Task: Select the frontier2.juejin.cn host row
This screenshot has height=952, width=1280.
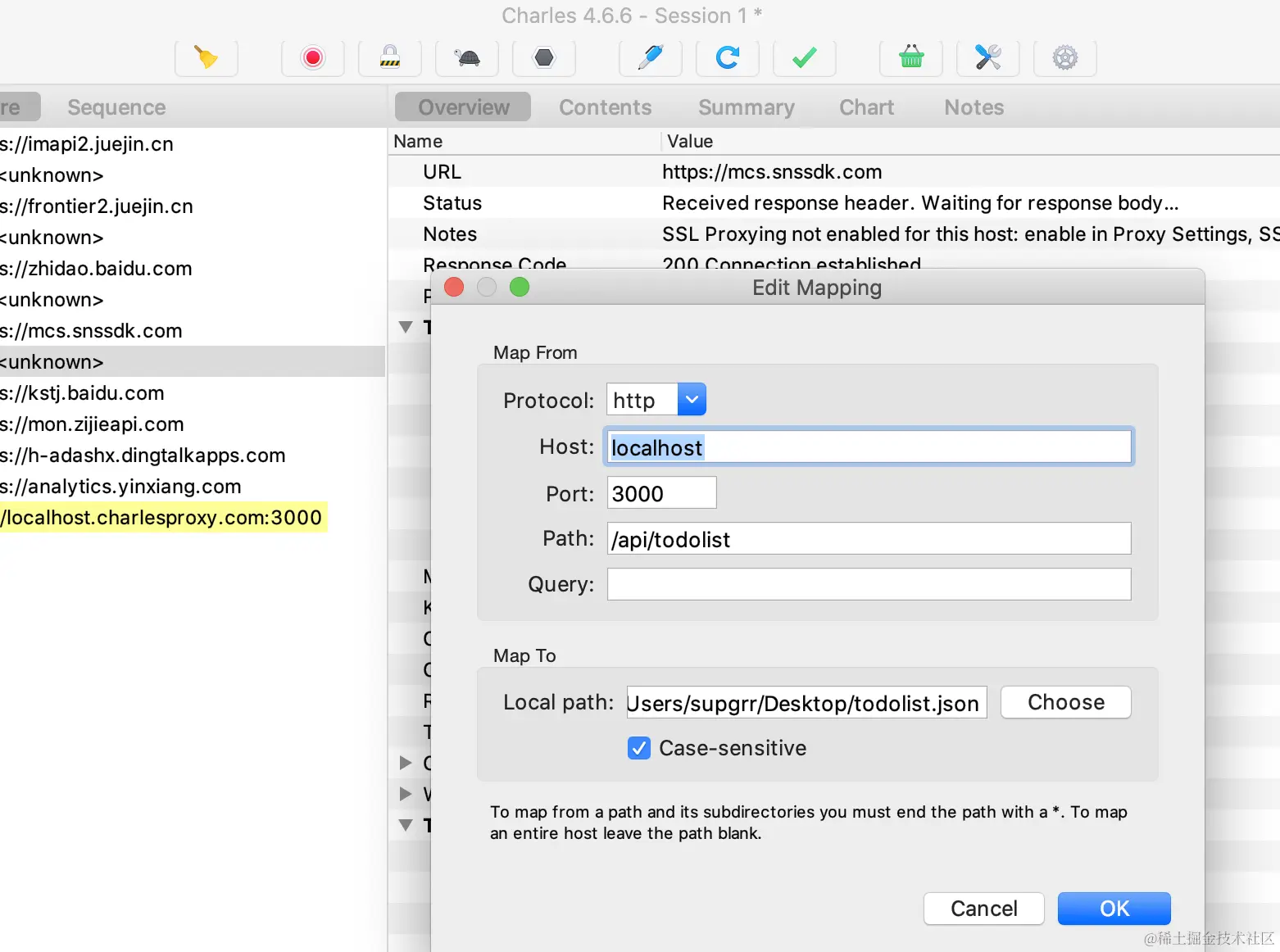Action: click(193, 206)
